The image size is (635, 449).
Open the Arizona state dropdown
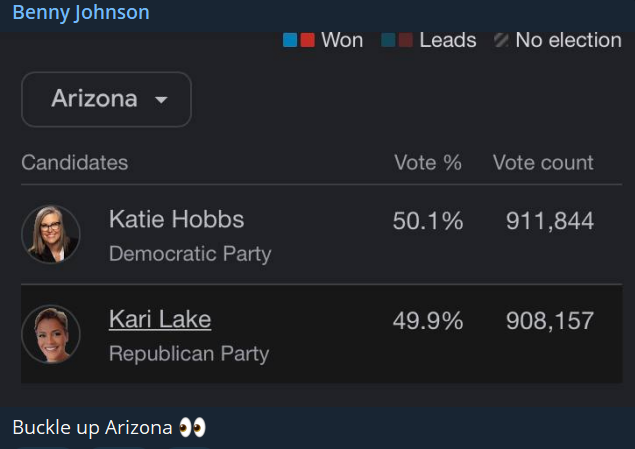pos(106,99)
